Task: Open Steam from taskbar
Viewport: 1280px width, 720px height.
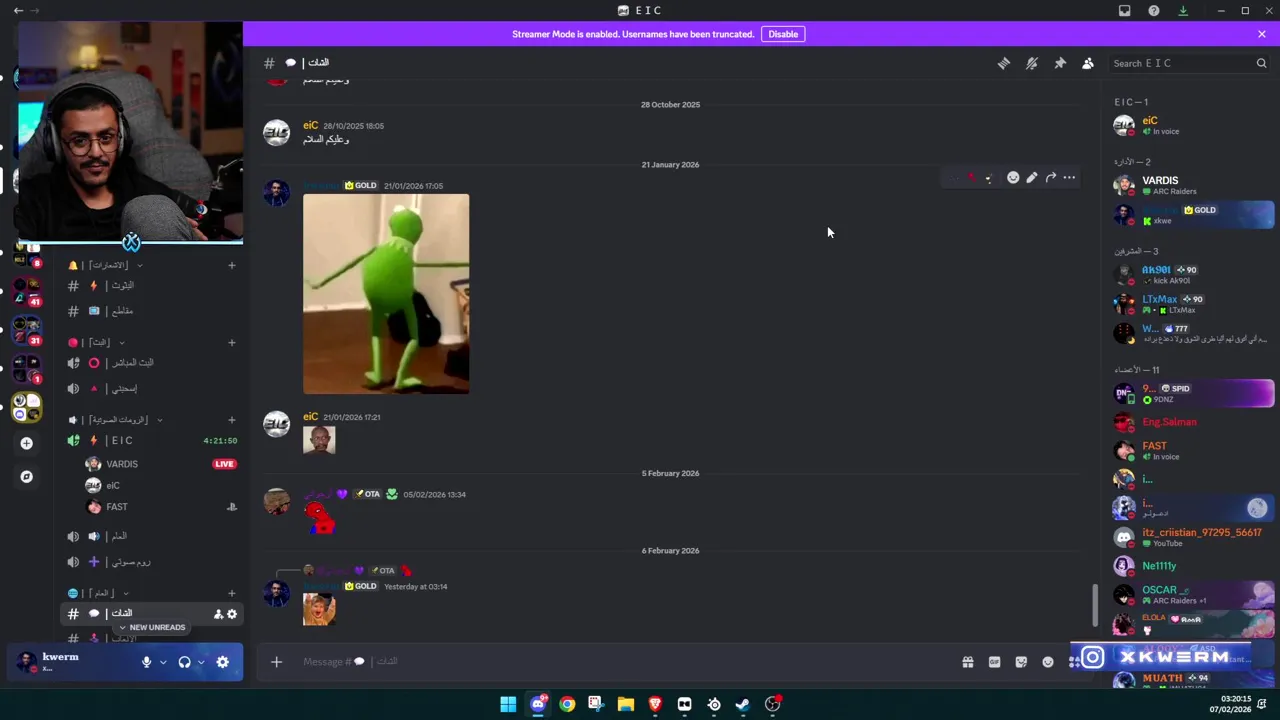Action: click(x=743, y=704)
